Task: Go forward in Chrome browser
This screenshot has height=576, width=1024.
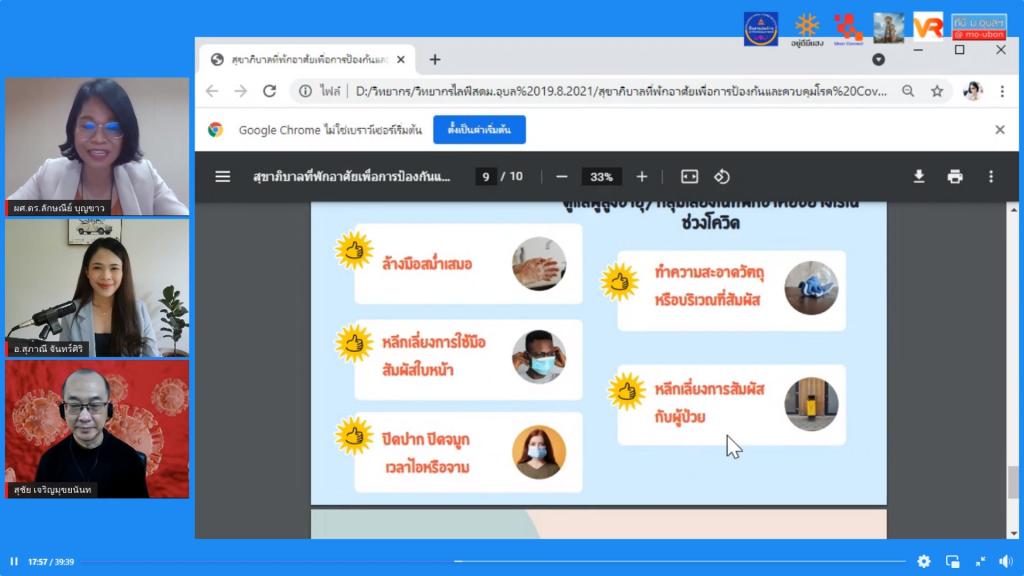Action: [x=240, y=91]
